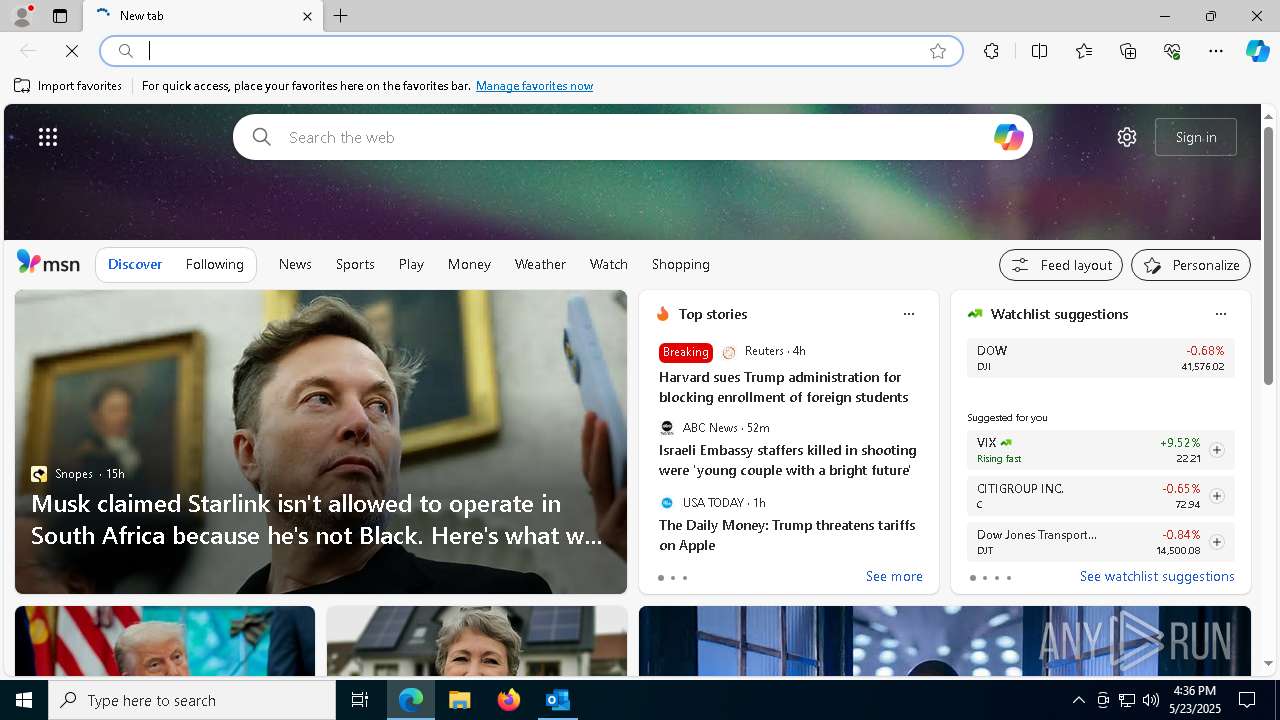The height and width of the screenshot is (720, 1280).
Task: Open Harvard sues Trump administration story
Action: coord(783,387)
